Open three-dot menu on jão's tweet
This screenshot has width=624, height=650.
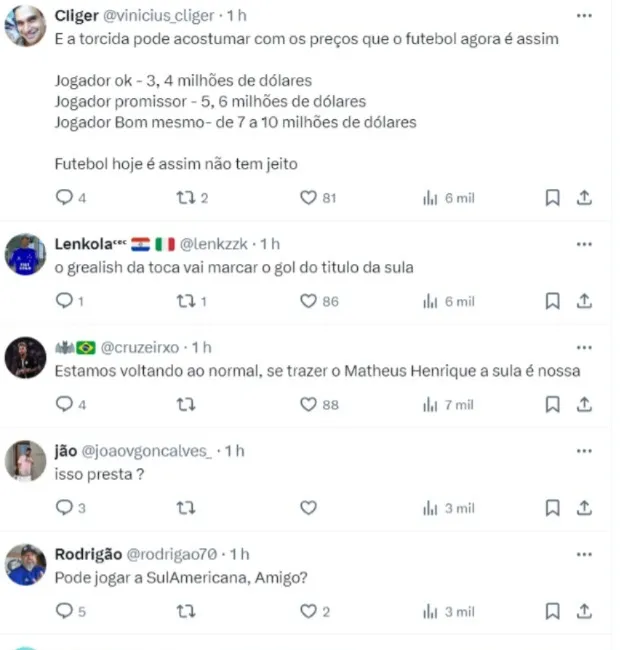[584, 451]
